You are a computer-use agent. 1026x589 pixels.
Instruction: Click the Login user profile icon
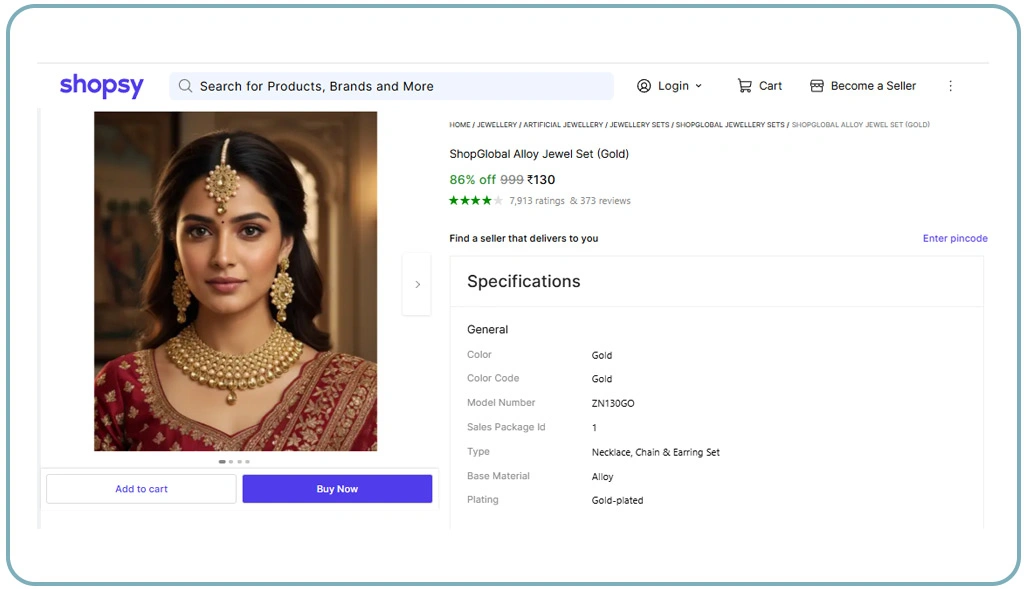pos(644,86)
